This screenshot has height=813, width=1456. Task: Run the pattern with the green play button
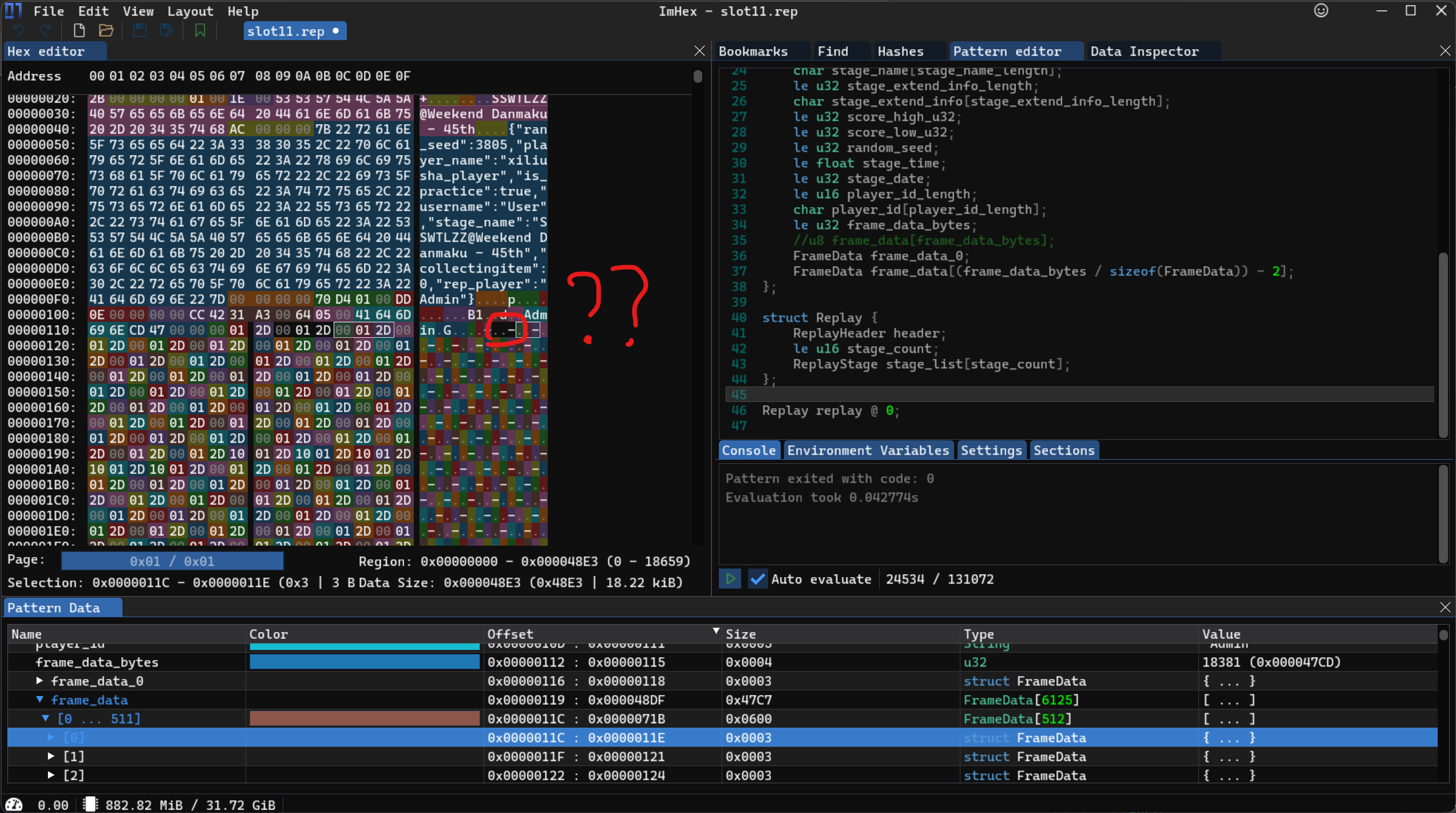pos(730,579)
